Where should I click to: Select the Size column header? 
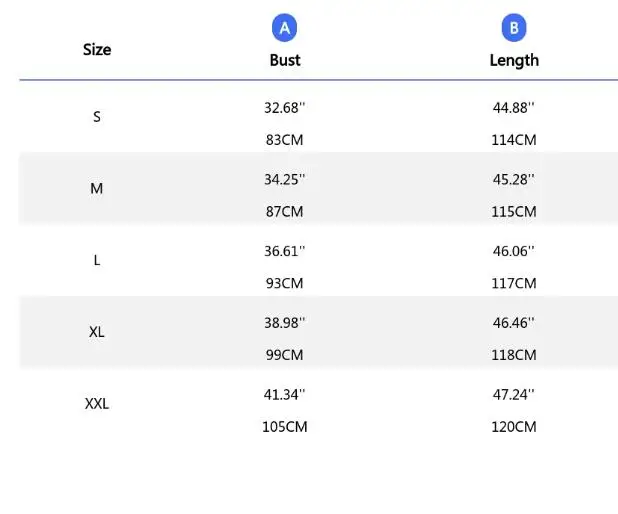click(97, 49)
